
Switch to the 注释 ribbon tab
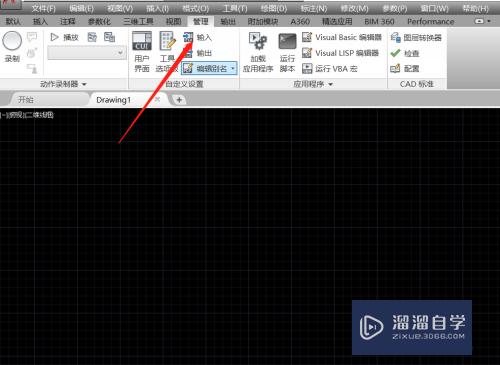point(68,22)
